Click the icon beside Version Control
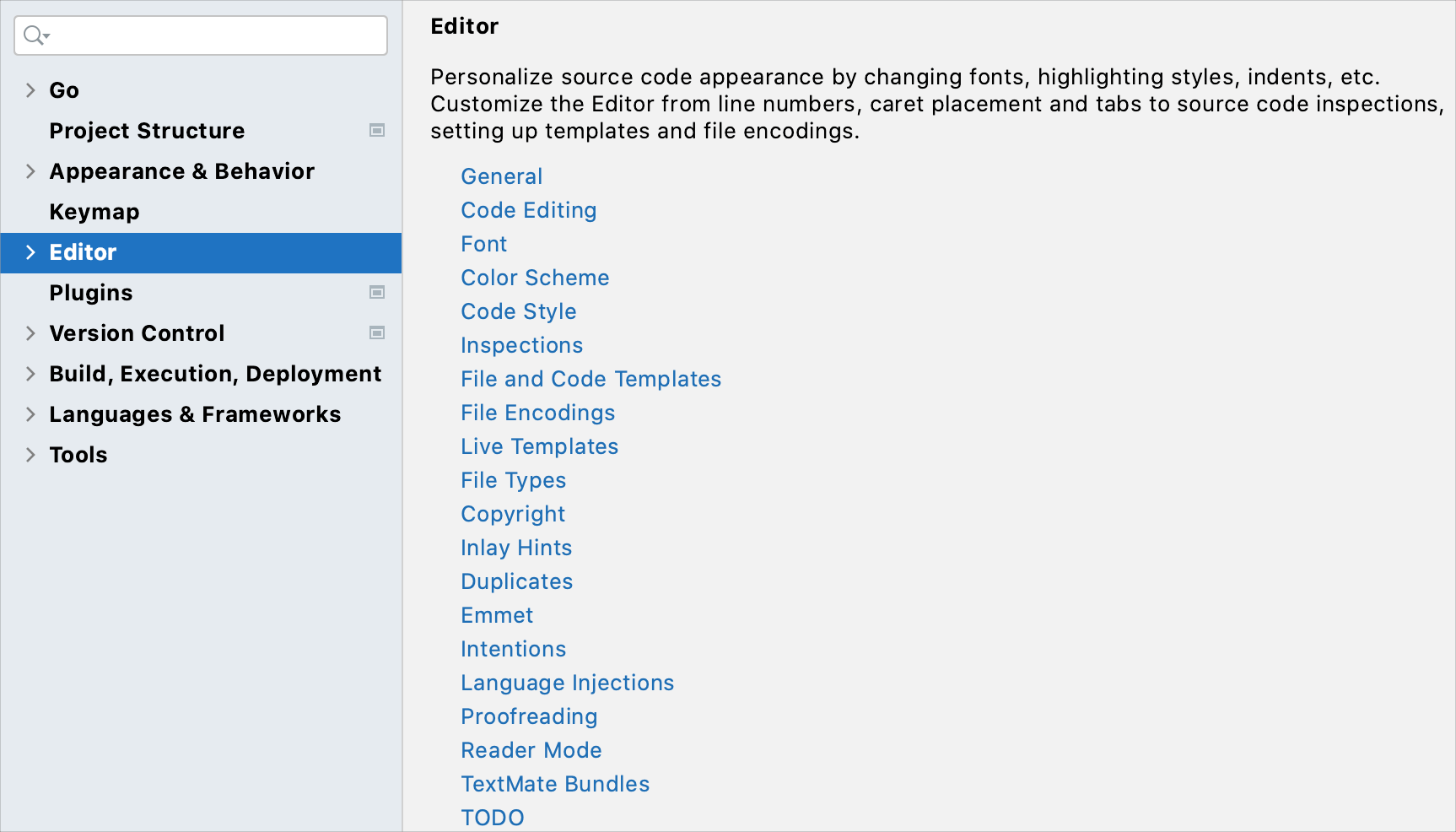 click(377, 333)
